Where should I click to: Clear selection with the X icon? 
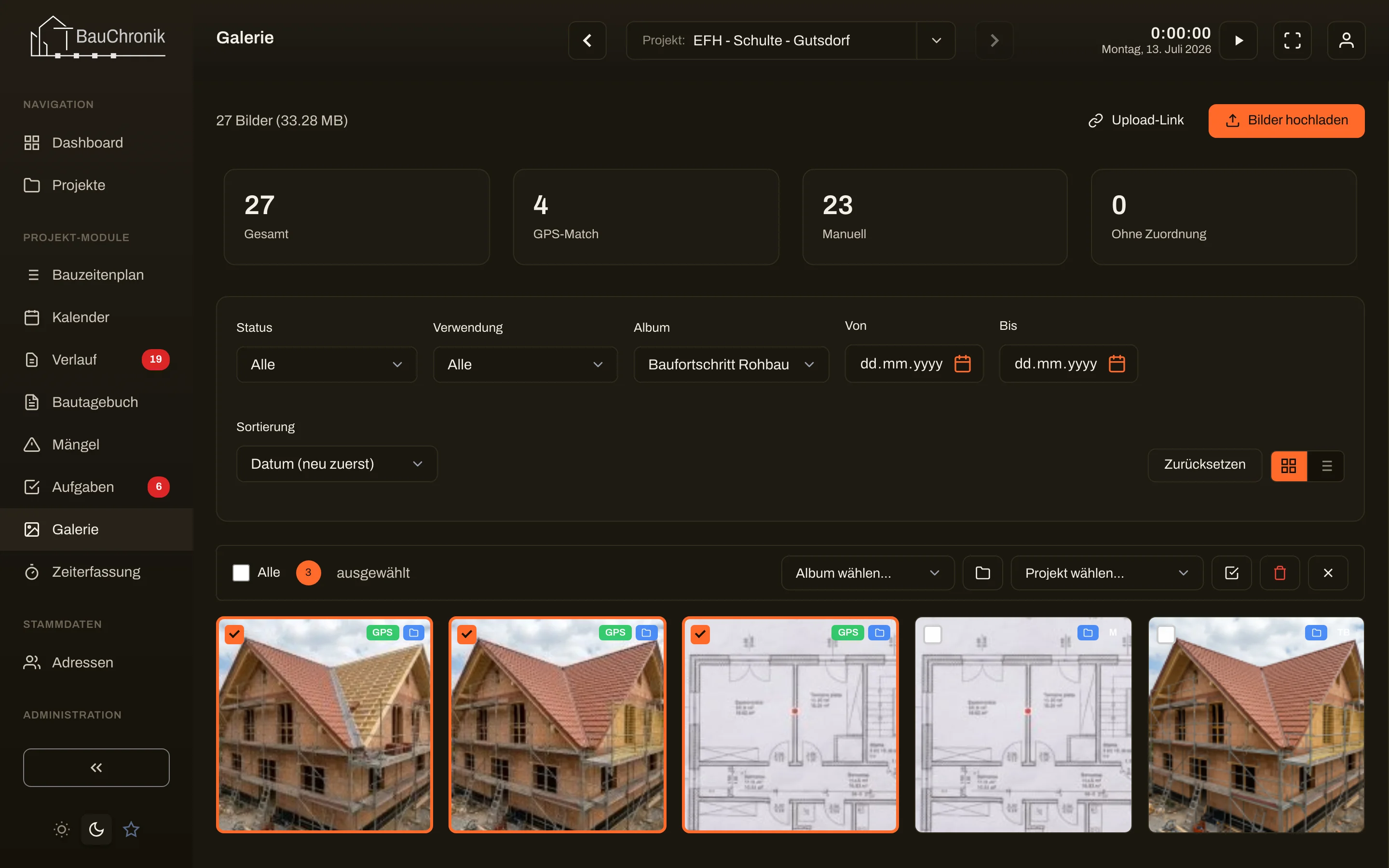click(x=1328, y=572)
